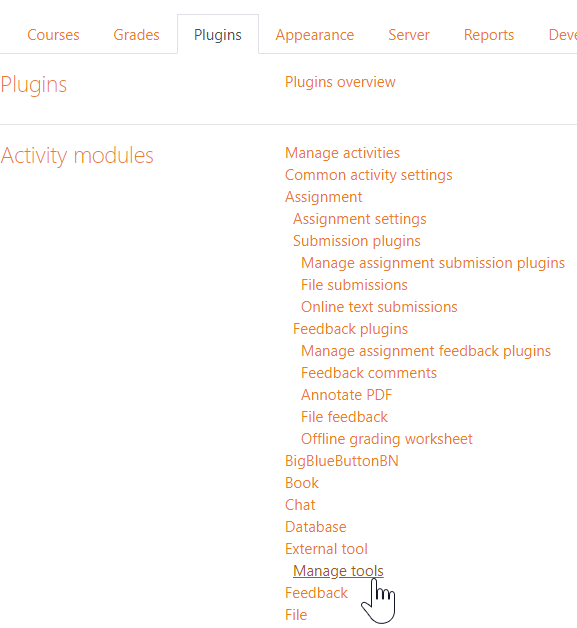
Task: Select the Appearance tab
Action: [315, 35]
